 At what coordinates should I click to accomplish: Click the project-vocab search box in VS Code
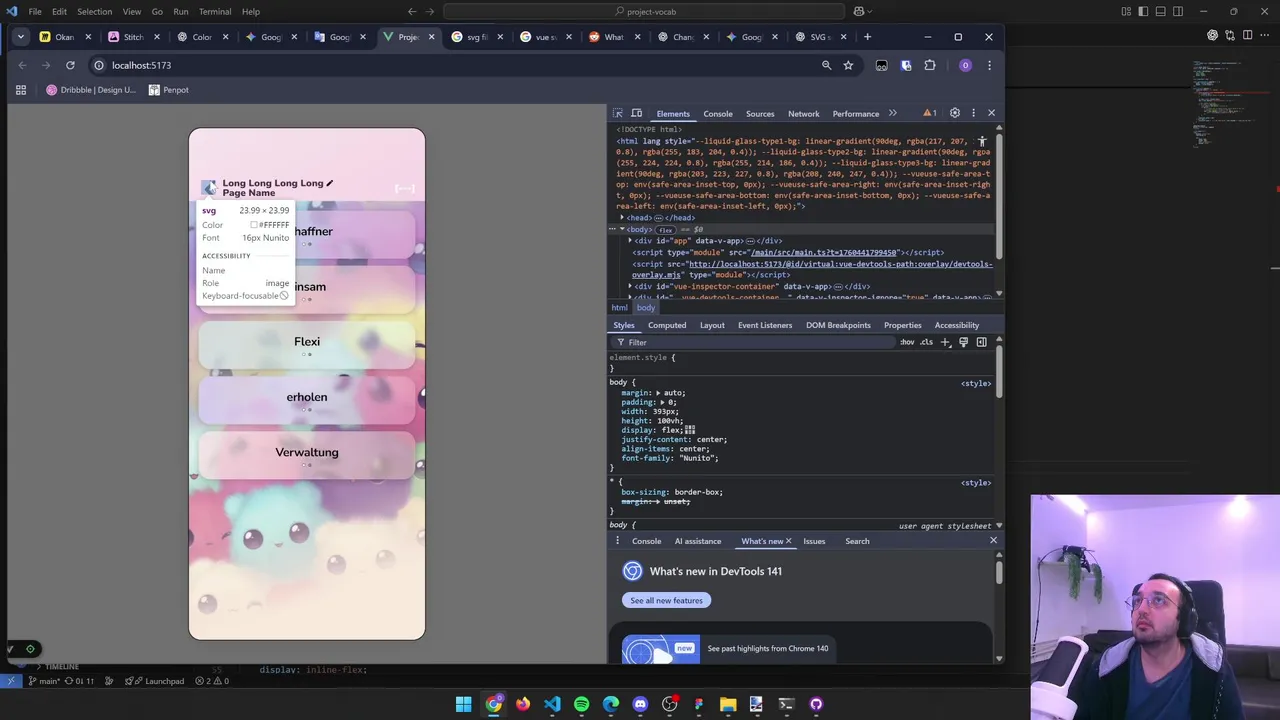645,11
